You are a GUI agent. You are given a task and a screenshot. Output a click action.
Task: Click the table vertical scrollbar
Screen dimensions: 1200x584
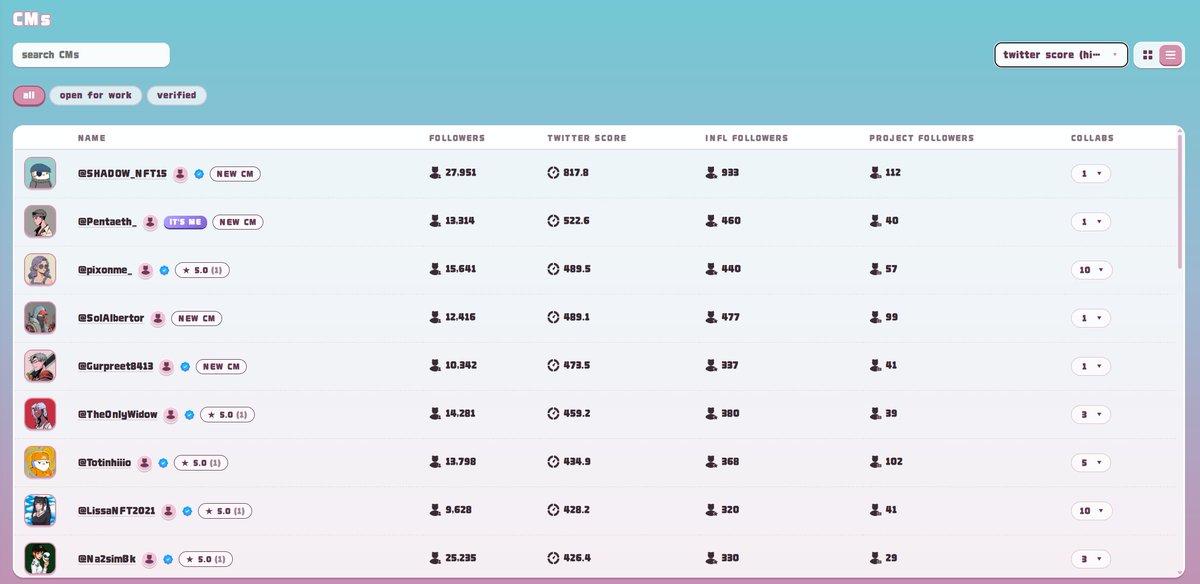pos(1181,200)
